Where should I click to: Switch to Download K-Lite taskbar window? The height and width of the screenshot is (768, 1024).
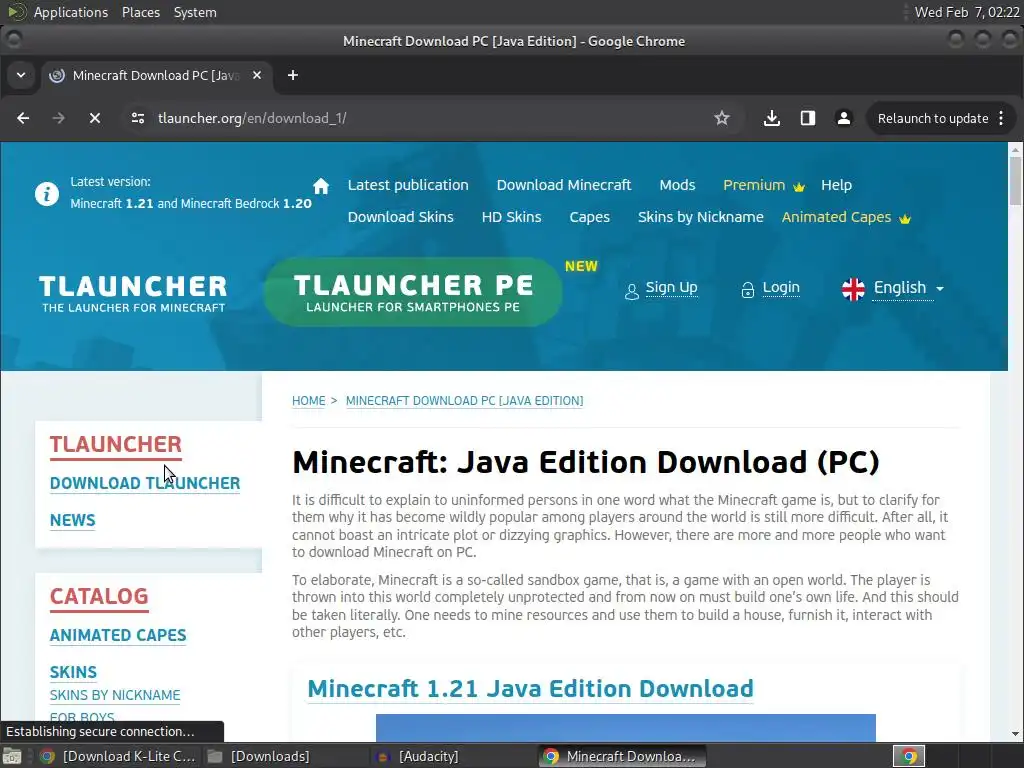click(118, 756)
